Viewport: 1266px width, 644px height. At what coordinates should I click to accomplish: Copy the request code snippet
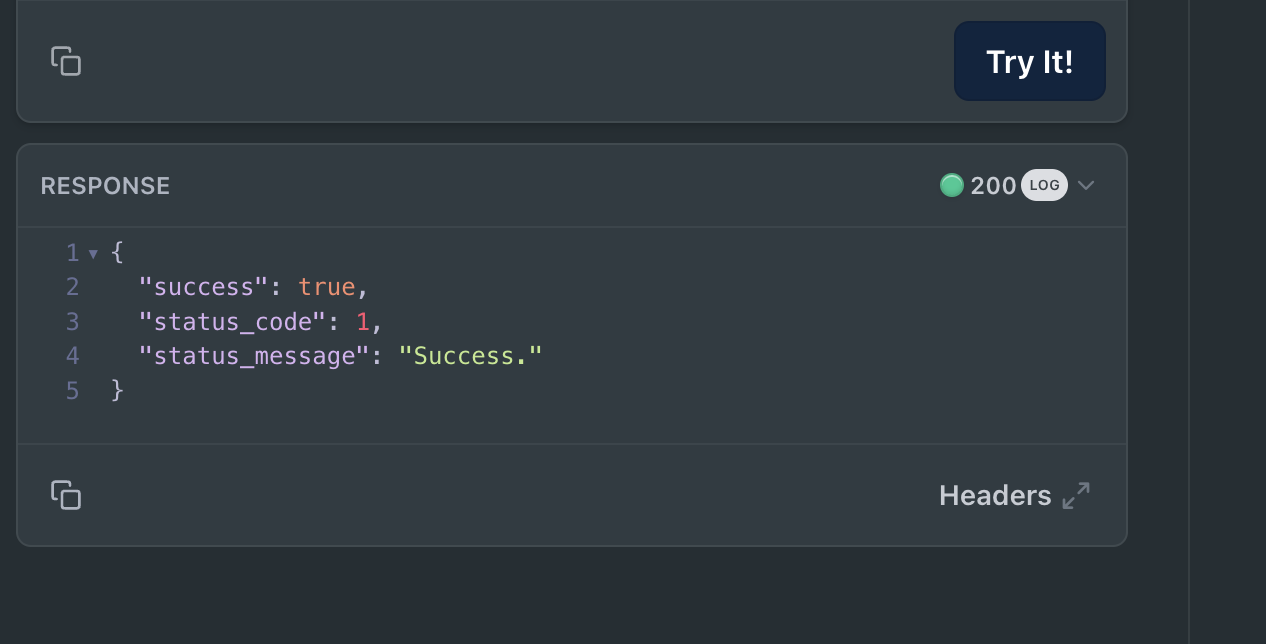[66, 61]
